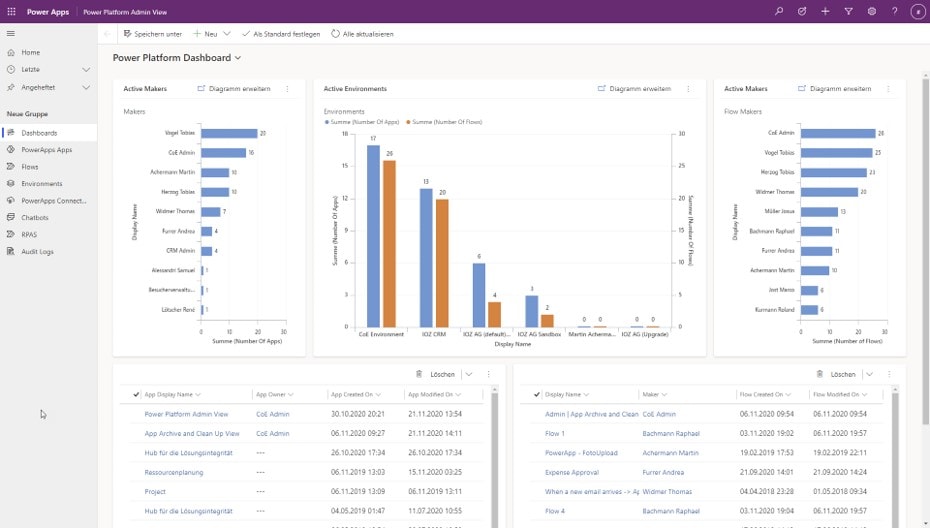Open more options menu of apps list
Viewport: 930px width, 528px height.
click(x=488, y=374)
